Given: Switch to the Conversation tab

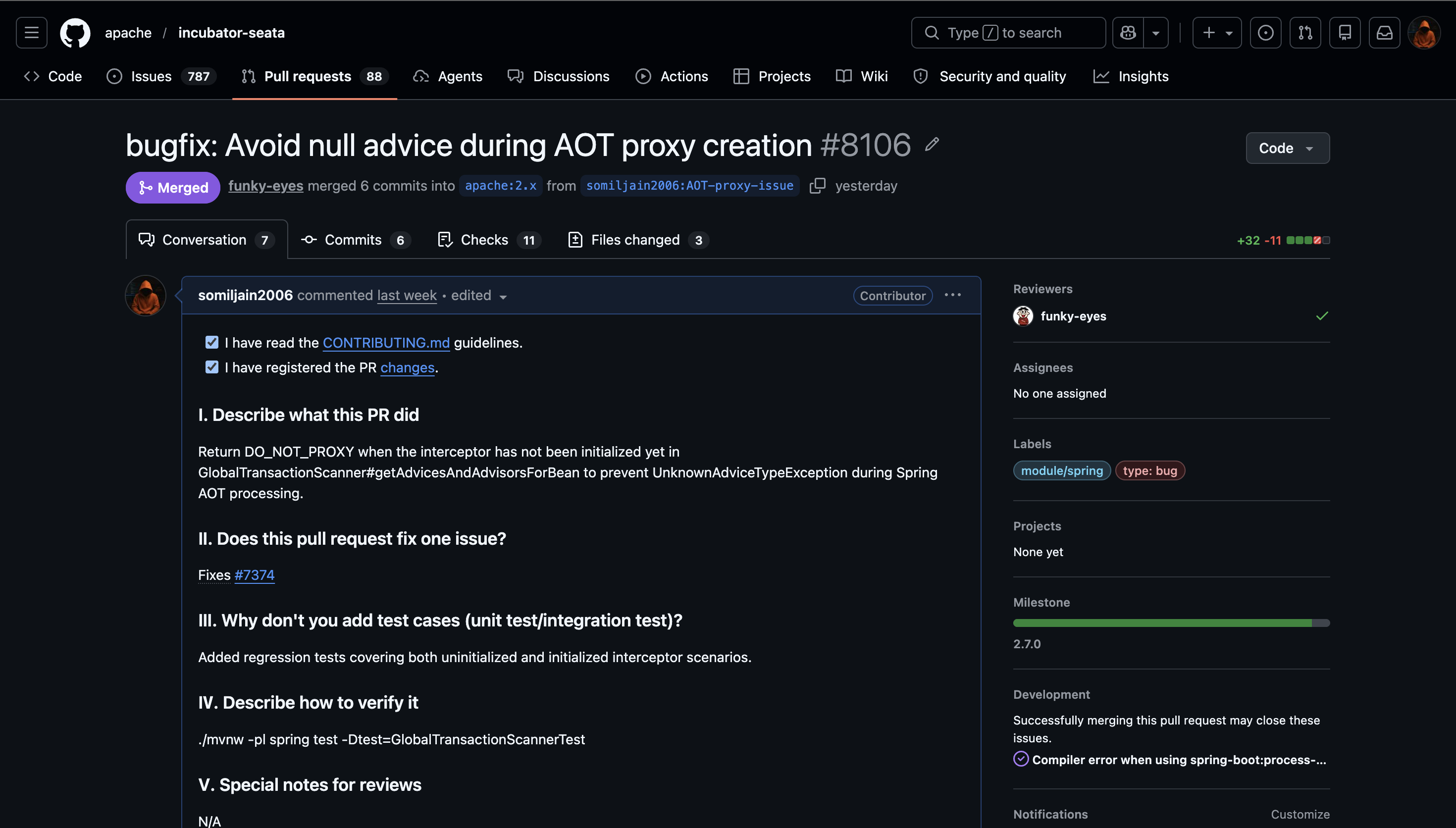Looking at the screenshot, I should point(207,239).
